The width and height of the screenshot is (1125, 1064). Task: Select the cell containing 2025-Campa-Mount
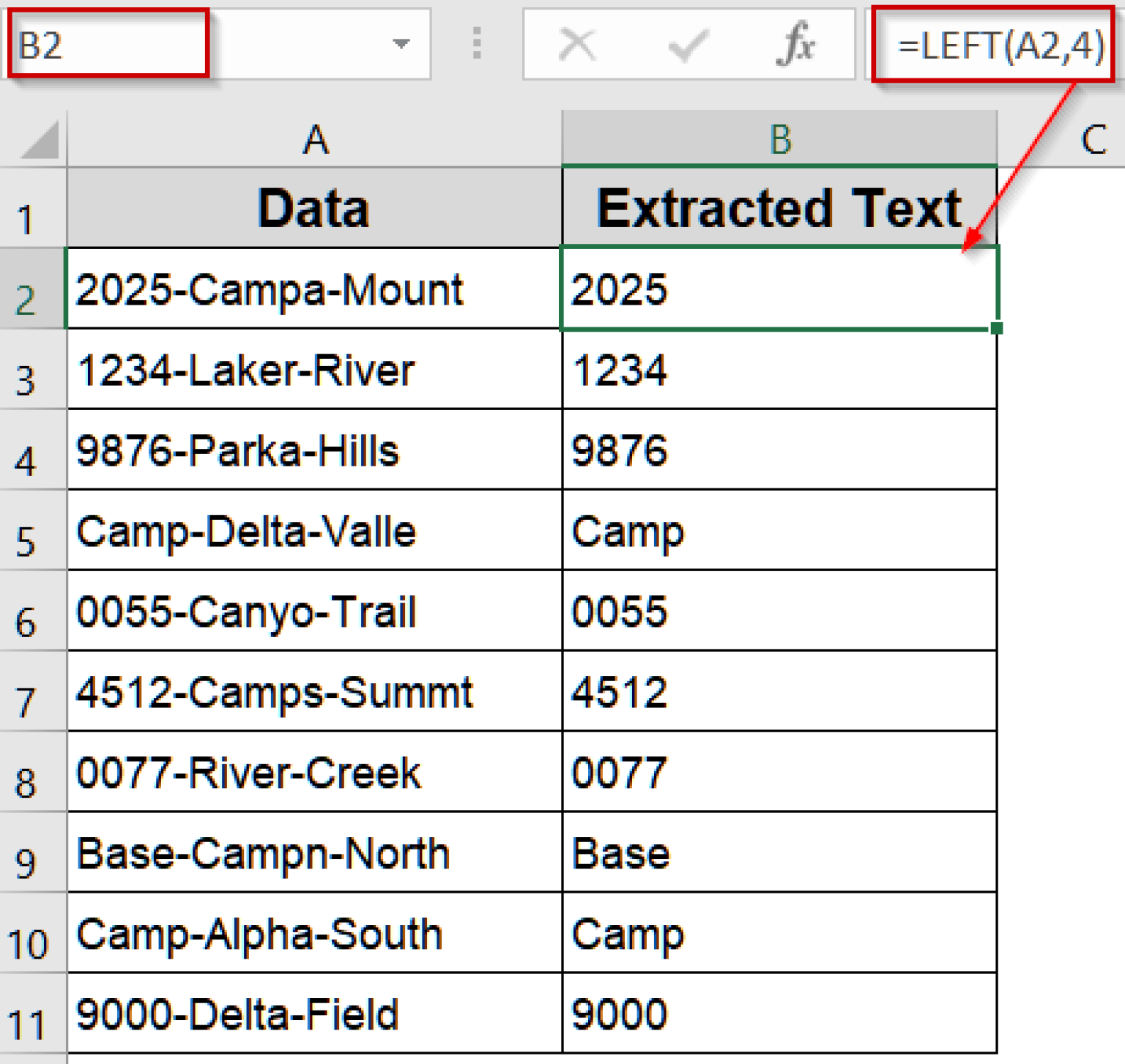tap(313, 289)
